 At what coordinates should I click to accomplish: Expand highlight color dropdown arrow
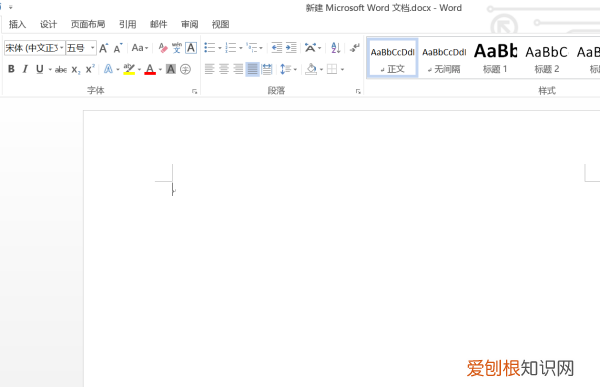[139, 70]
